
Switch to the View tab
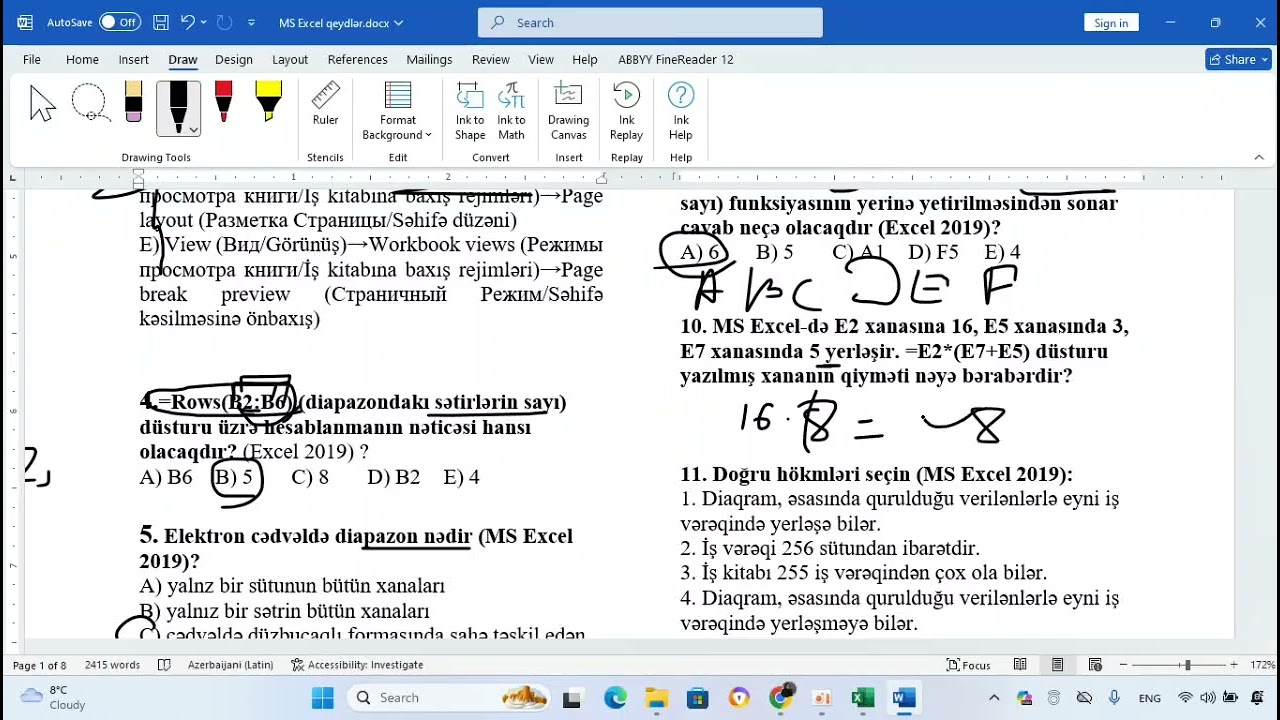pyautogui.click(x=541, y=59)
